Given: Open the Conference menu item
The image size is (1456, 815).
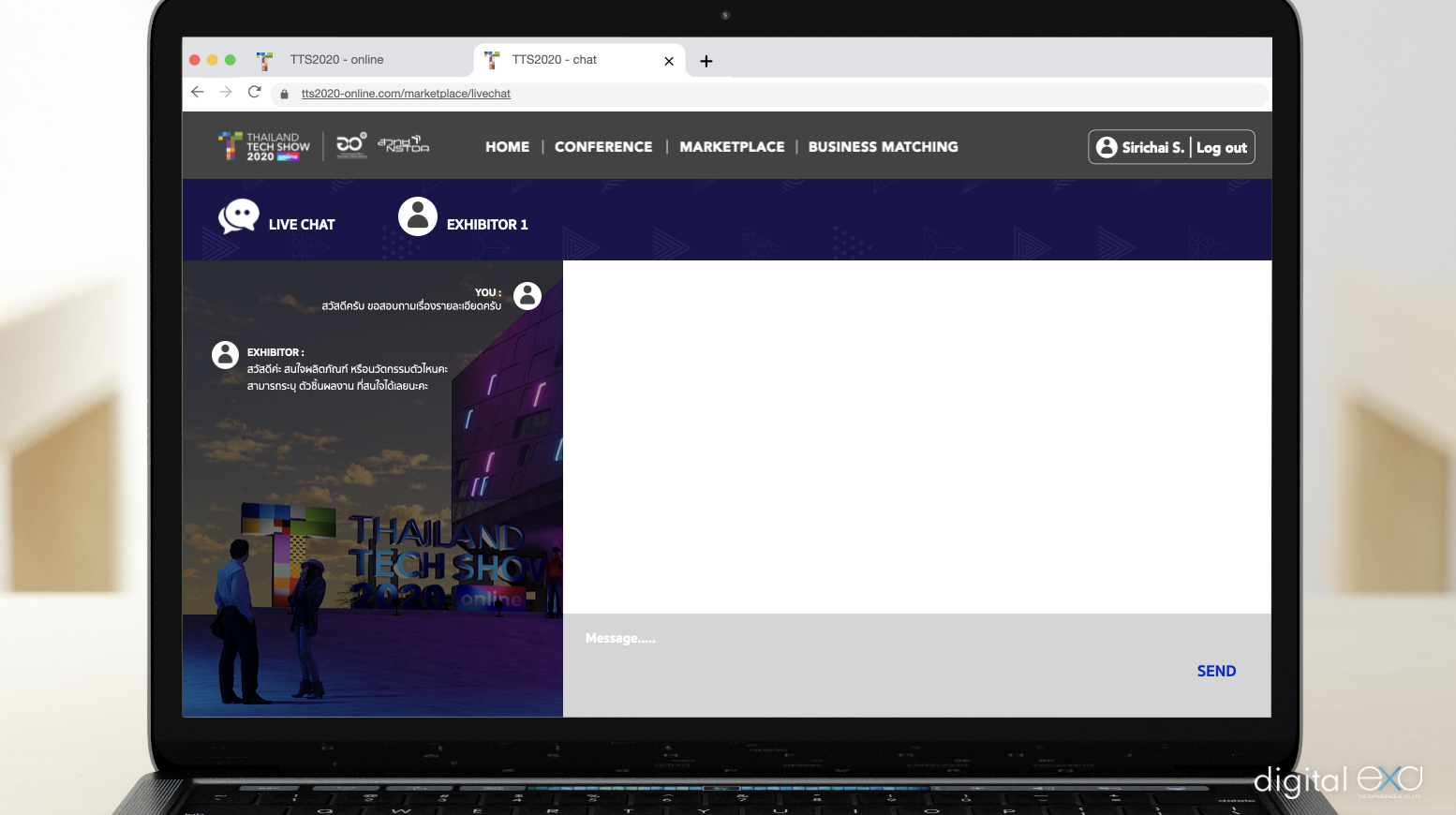Looking at the screenshot, I should pos(603,147).
